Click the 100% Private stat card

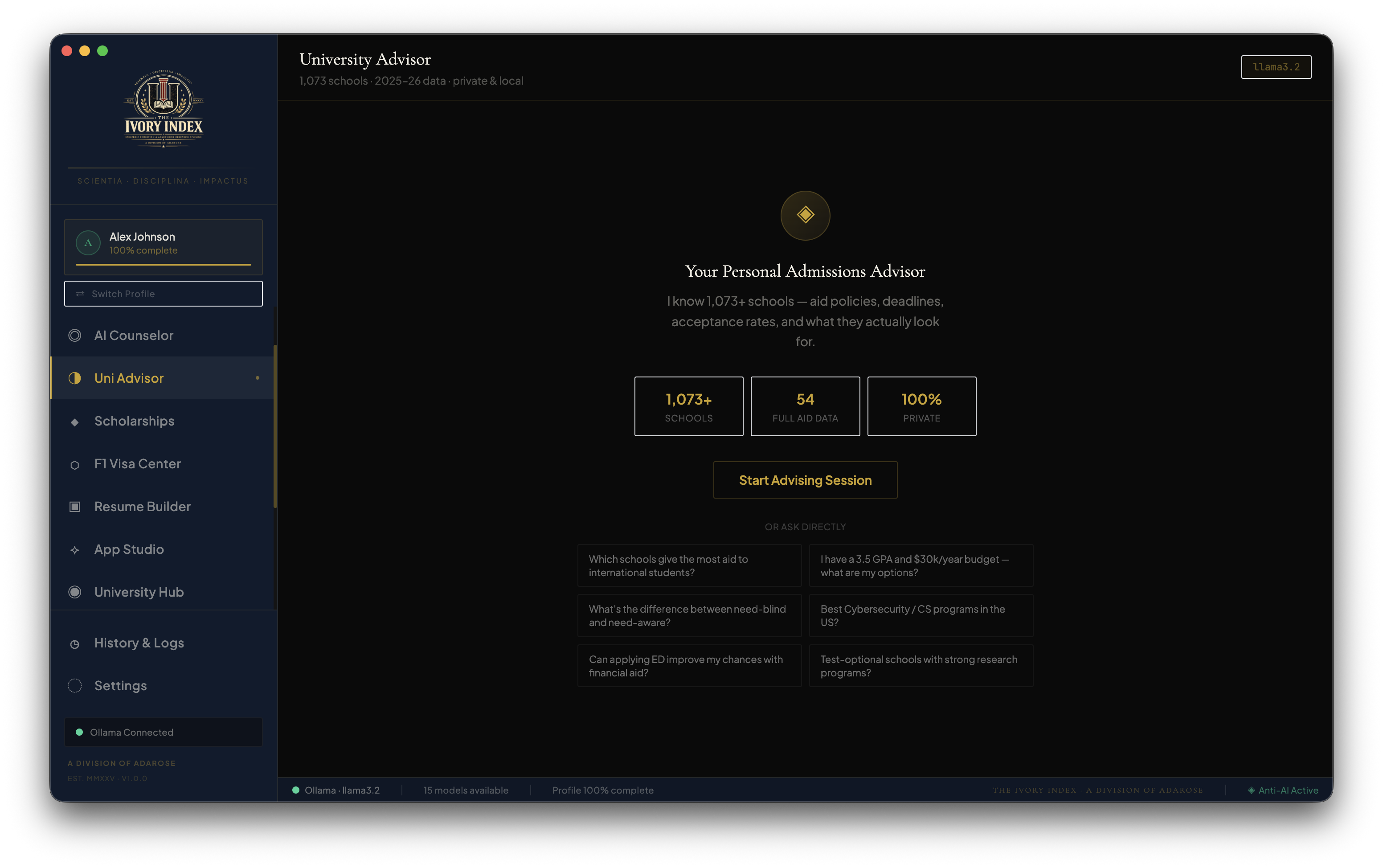coord(921,406)
